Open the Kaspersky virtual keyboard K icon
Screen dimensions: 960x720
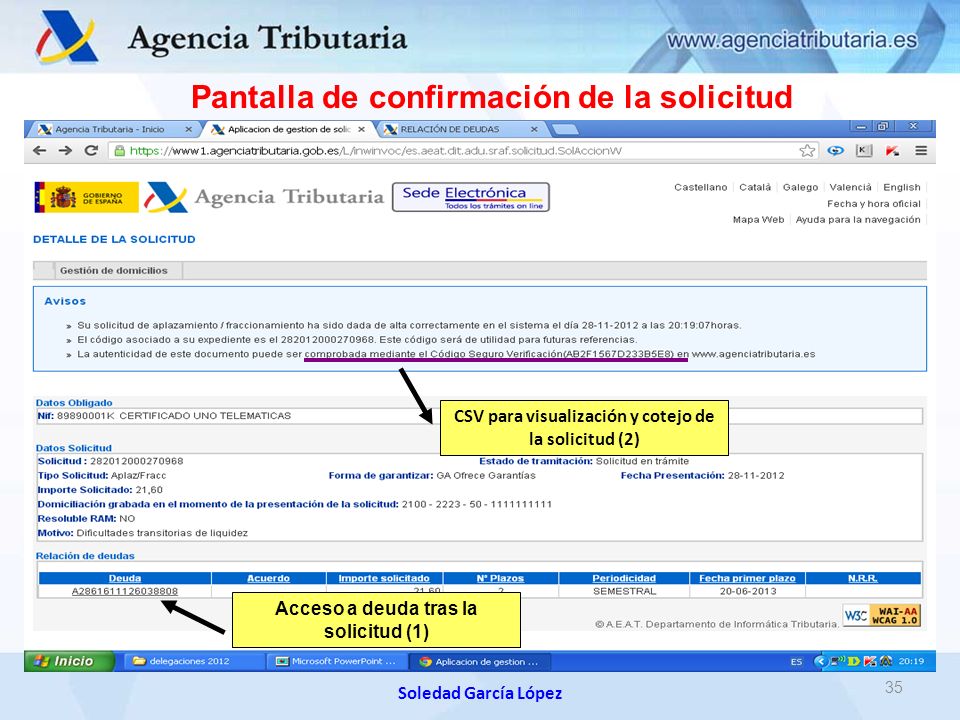pyautogui.click(x=864, y=151)
